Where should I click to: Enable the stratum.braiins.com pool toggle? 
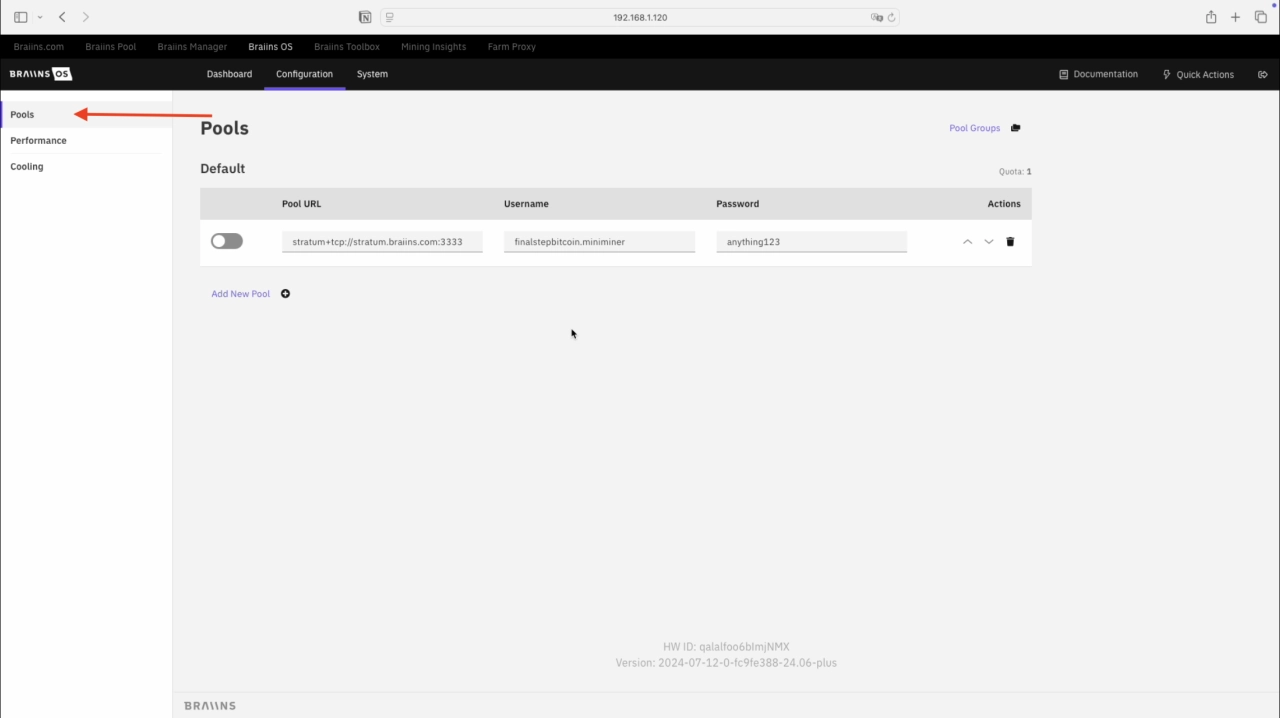pyautogui.click(x=227, y=241)
